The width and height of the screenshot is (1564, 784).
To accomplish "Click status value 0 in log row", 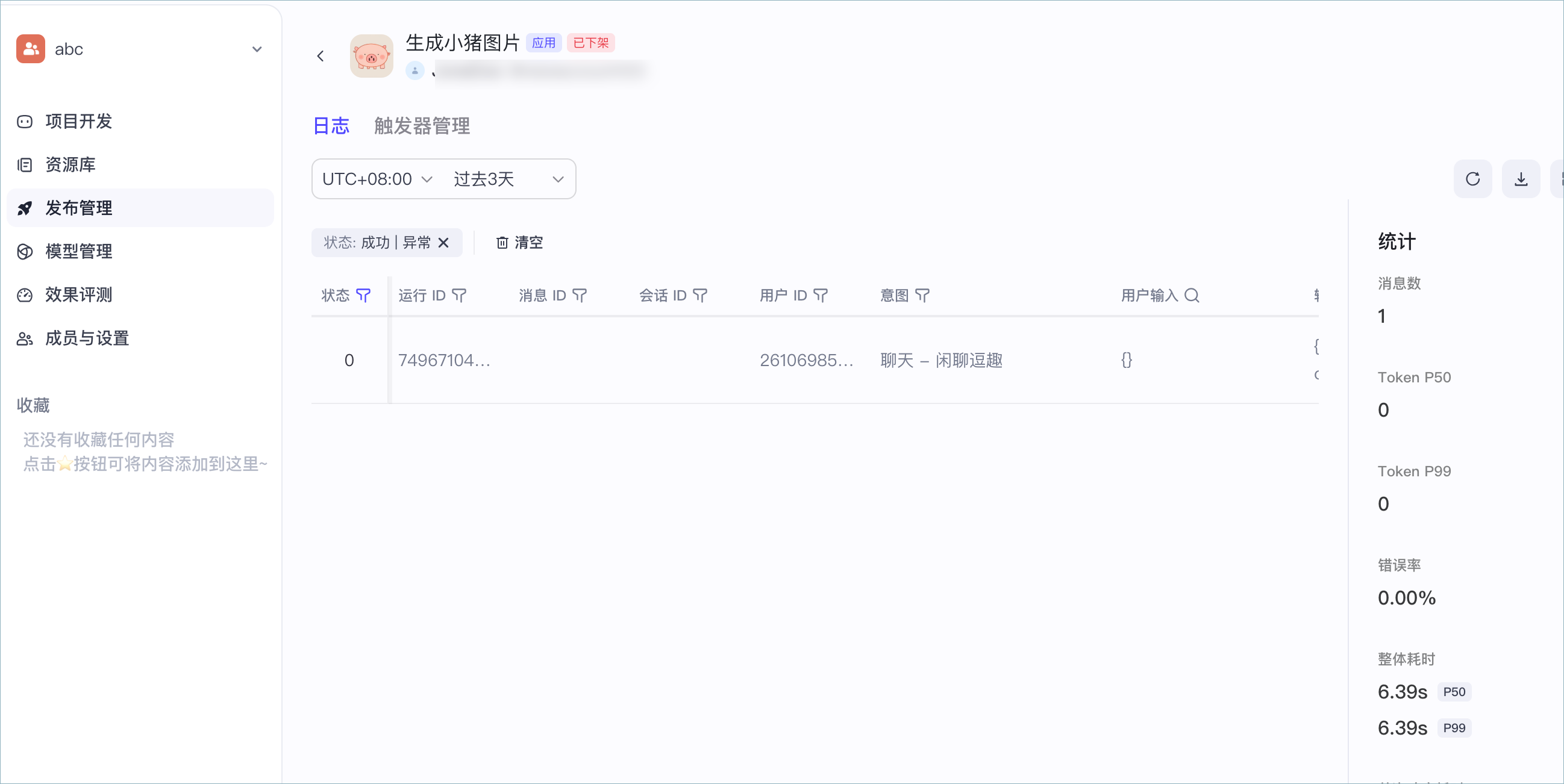I will 349,361.
